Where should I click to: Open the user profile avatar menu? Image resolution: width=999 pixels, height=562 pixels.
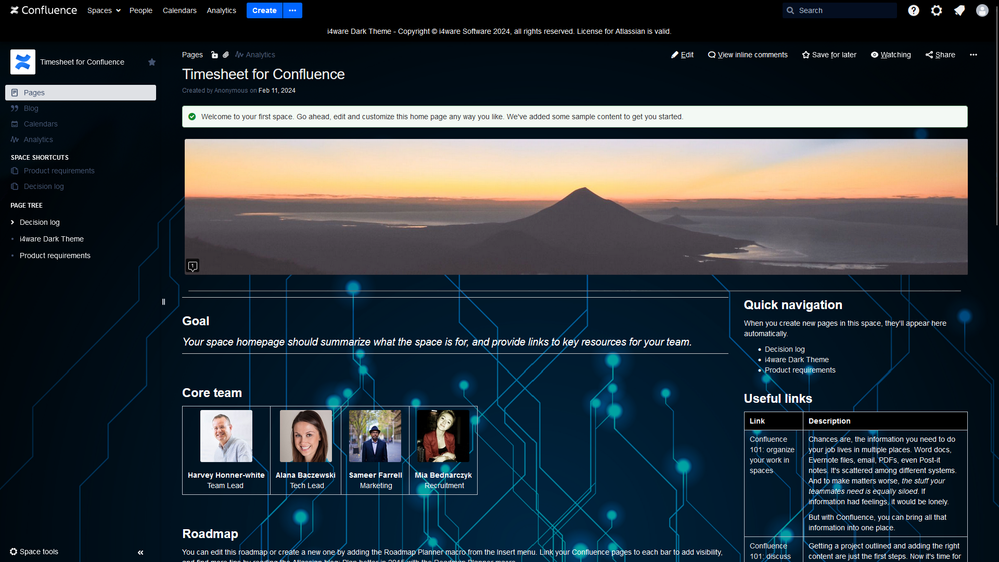[982, 10]
